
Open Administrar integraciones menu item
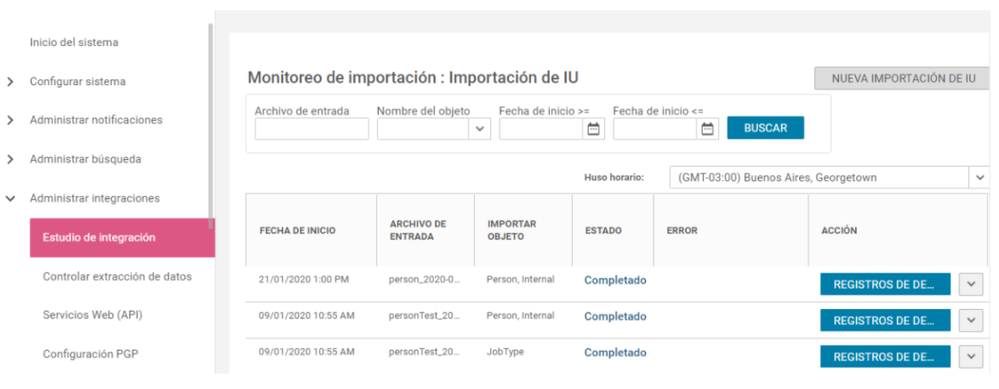pos(95,199)
